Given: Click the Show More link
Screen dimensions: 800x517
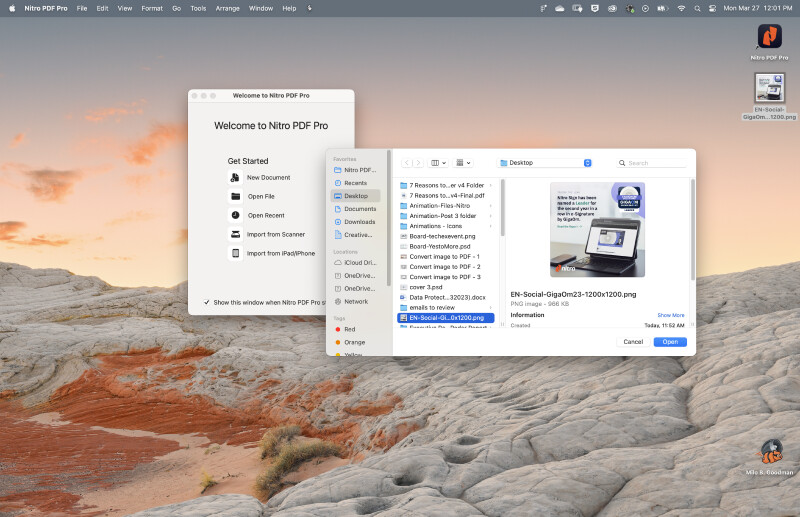Looking at the screenshot, I should coord(671,315).
